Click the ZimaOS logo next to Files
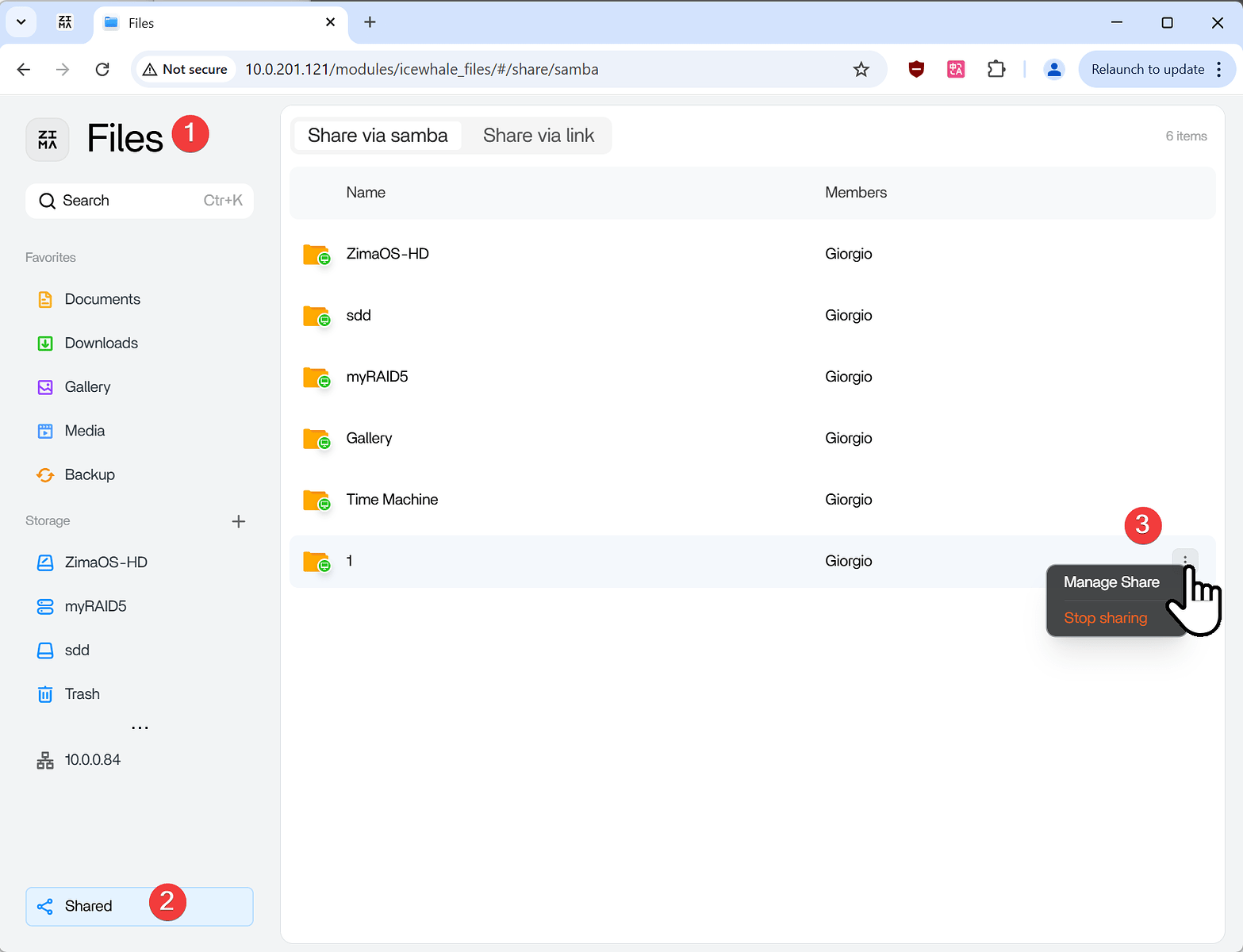The width and height of the screenshot is (1243, 952). (x=48, y=140)
